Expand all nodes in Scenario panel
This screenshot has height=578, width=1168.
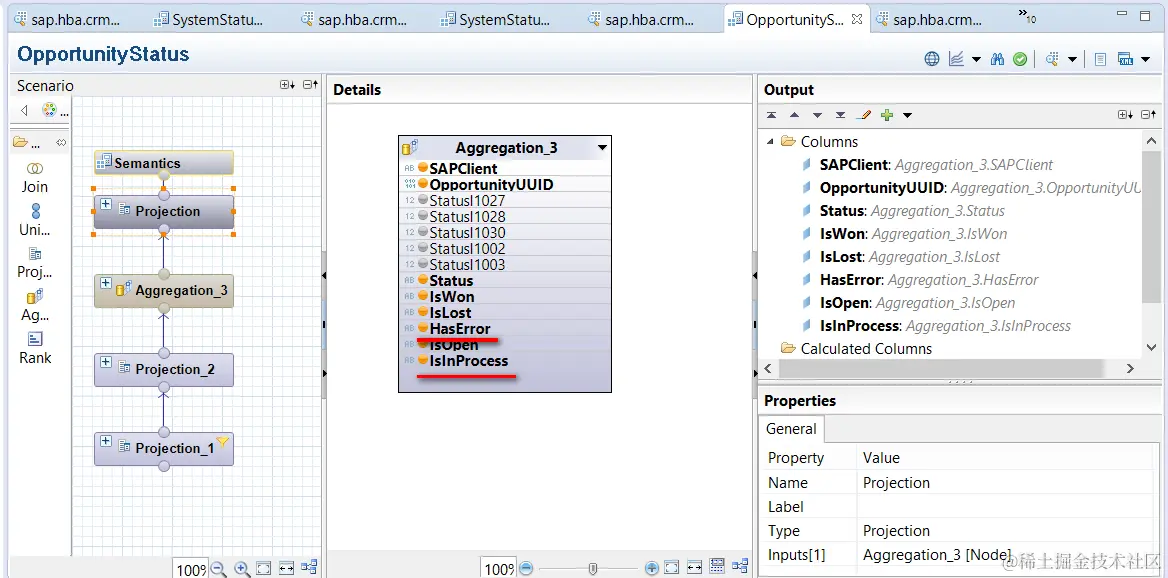click(288, 85)
